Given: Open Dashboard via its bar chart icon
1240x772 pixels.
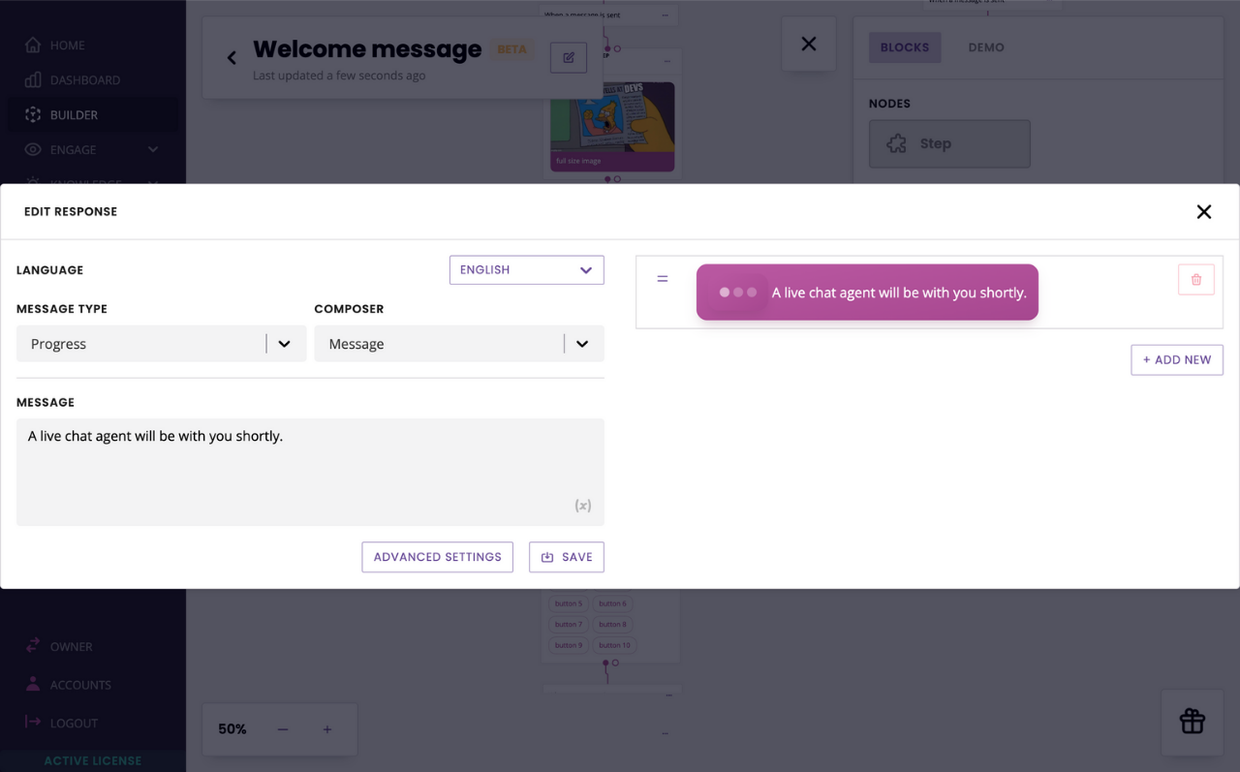Looking at the screenshot, I should click(34, 80).
